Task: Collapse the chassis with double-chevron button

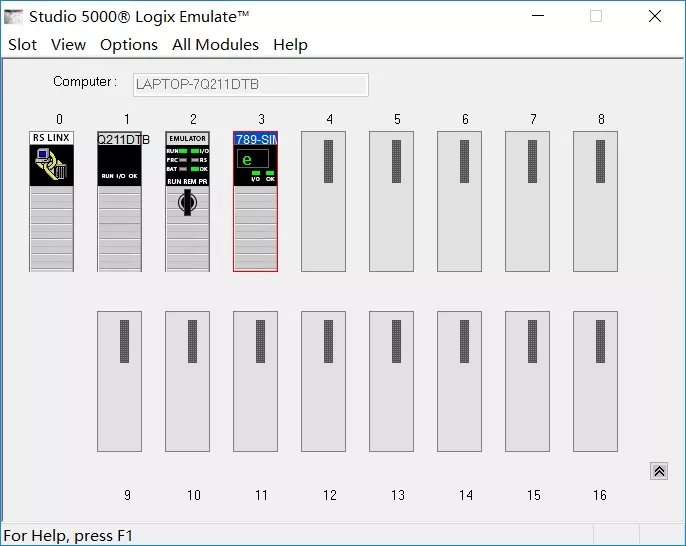Action: pos(658,471)
